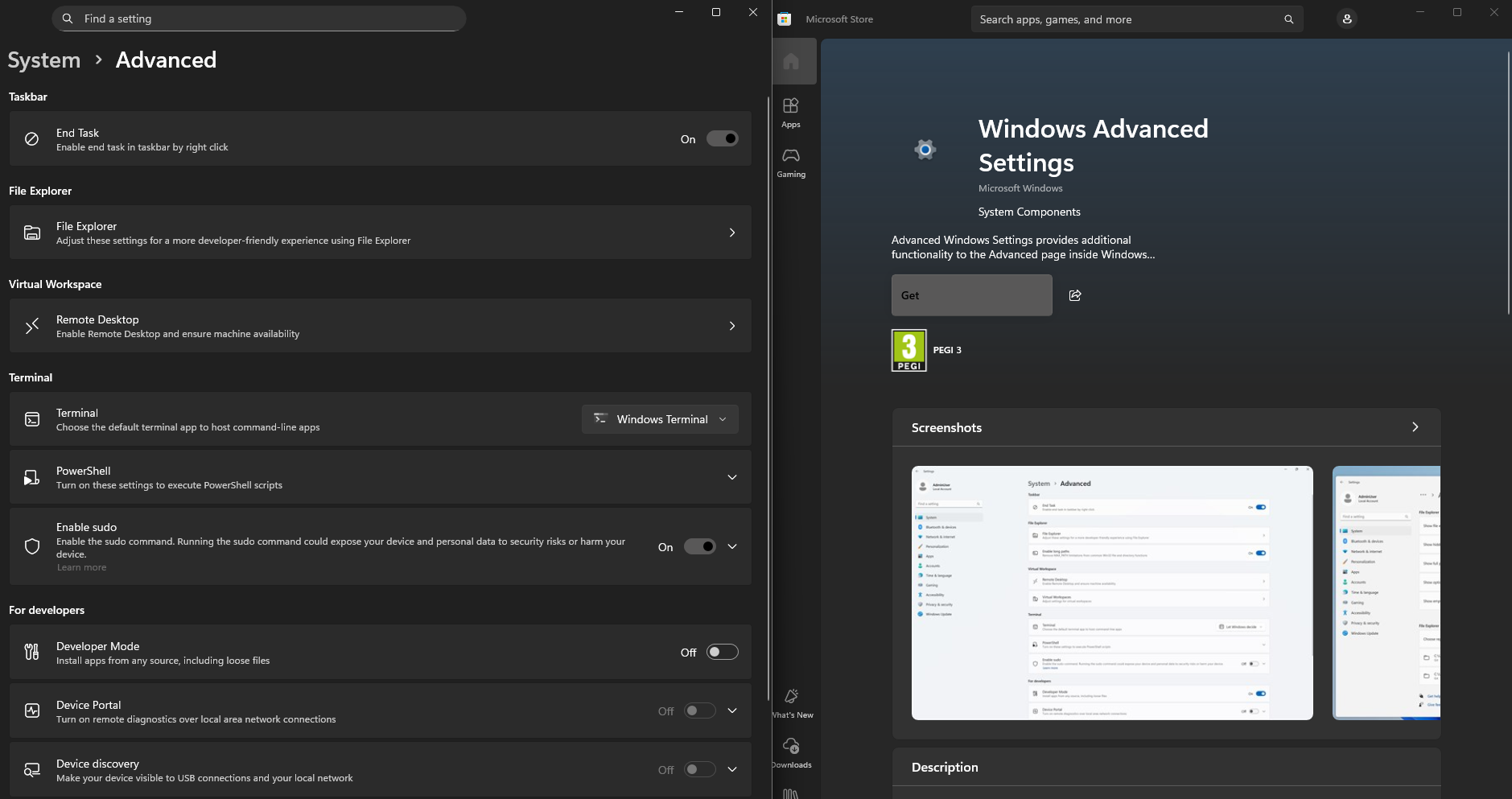Open Gaming section in Microsoft Store
The image size is (1512, 799).
[791, 163]
